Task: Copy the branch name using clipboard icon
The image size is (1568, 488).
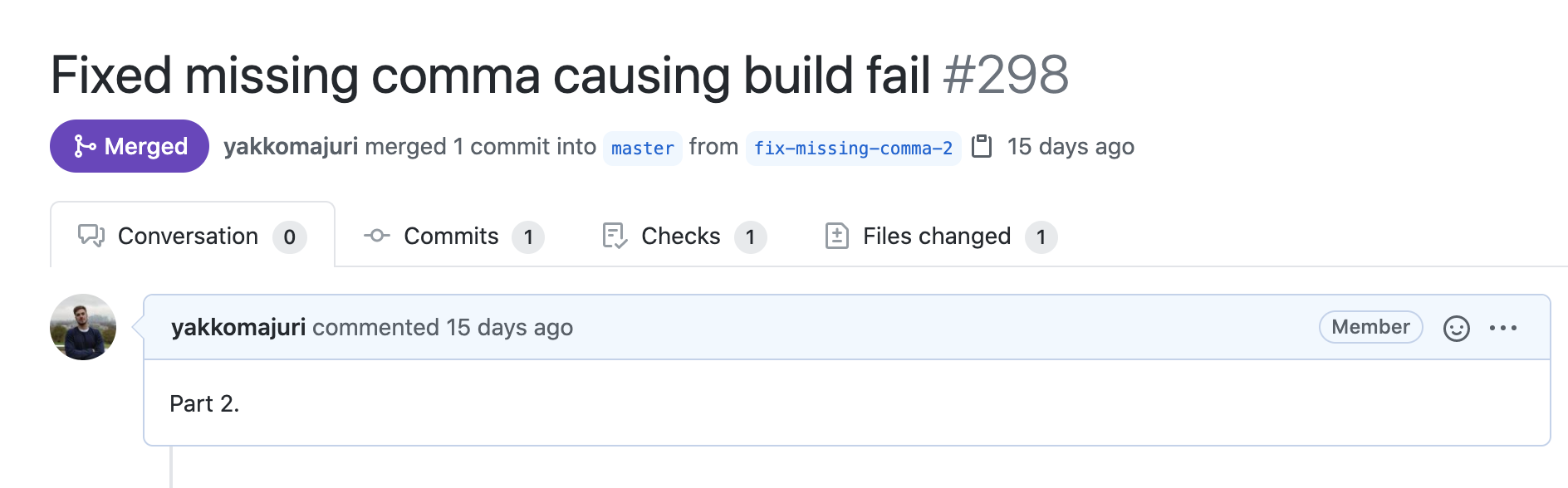Action: pyautogui.click(x=983, y=147)
